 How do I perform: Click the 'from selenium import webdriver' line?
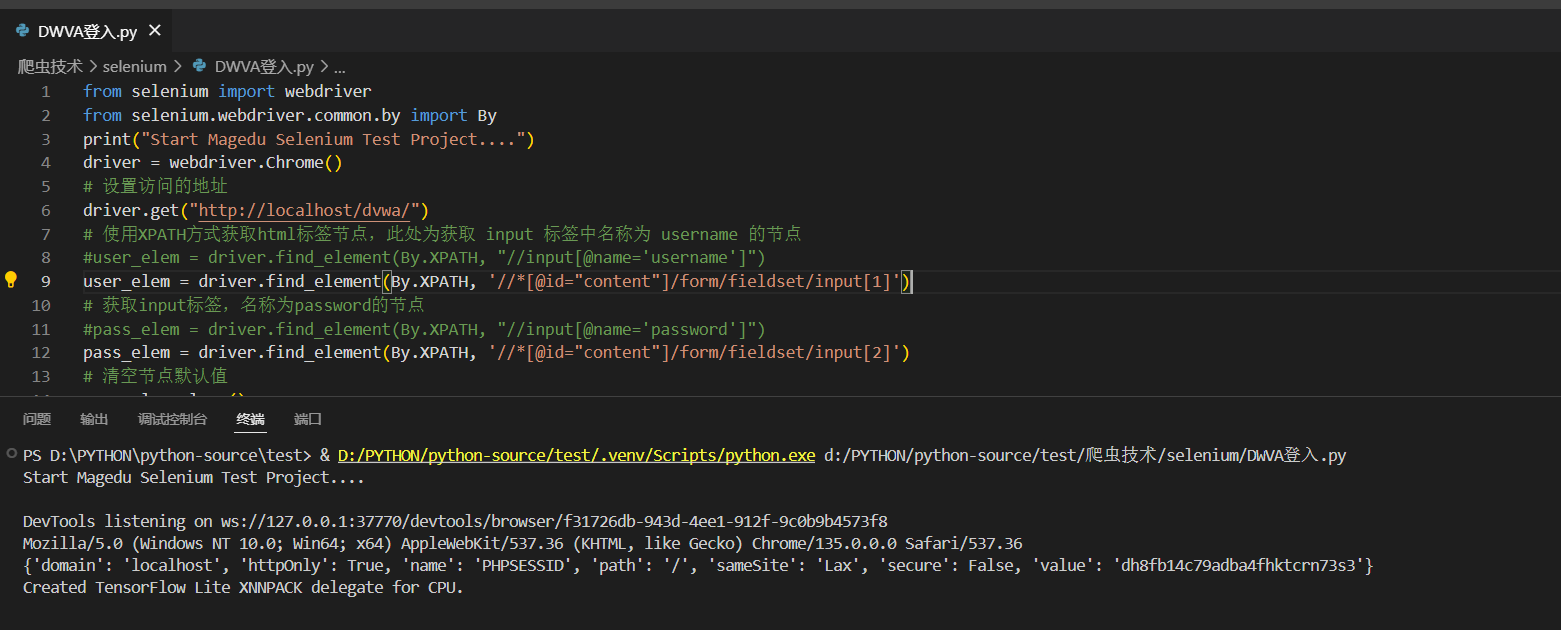click(x=227, y=92)
